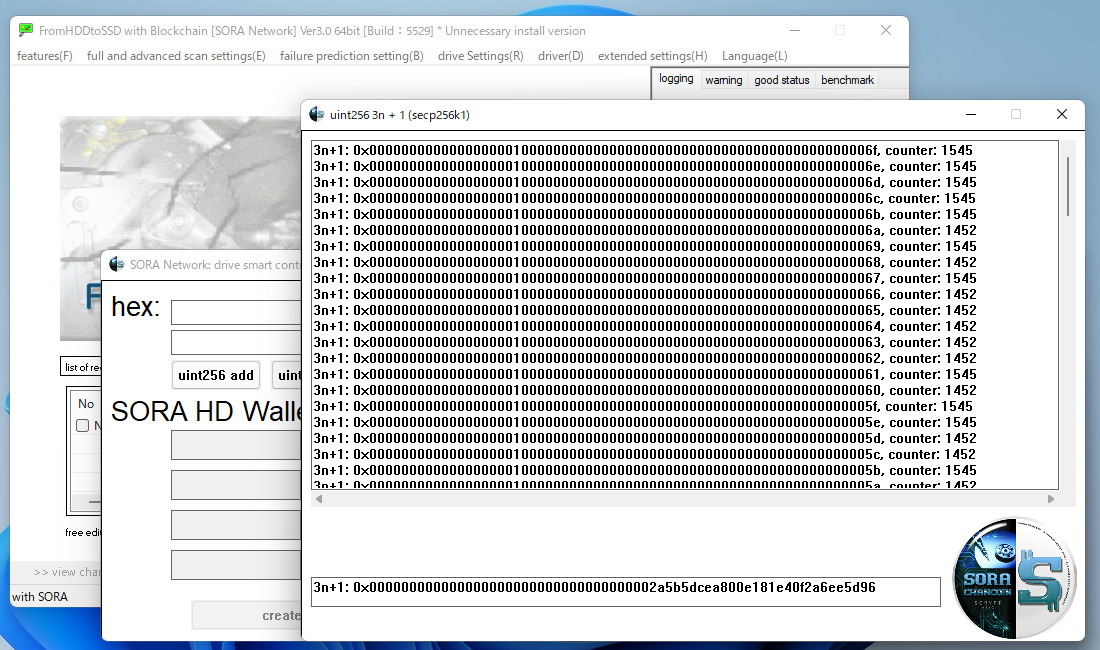Click the second hex input field below first
Screen dimensions: 1100x650
tap(236, 343)
